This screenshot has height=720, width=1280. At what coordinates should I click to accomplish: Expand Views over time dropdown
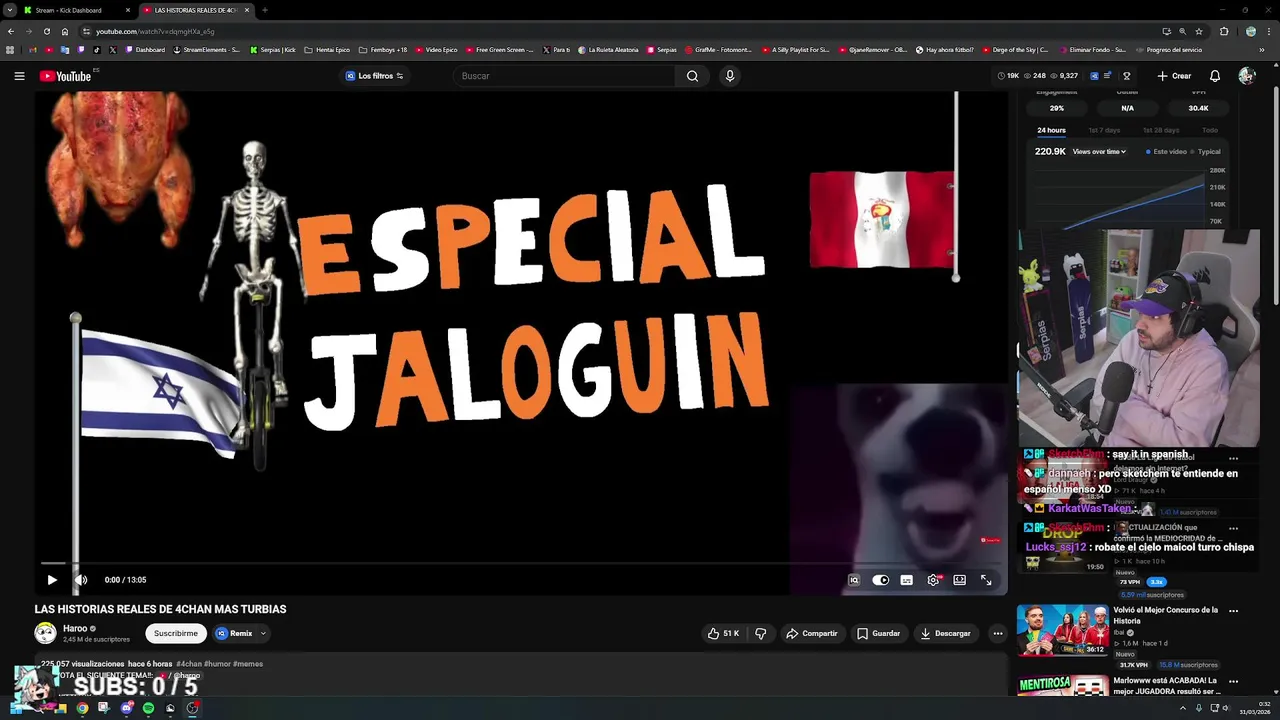[x=1099, y=152]
